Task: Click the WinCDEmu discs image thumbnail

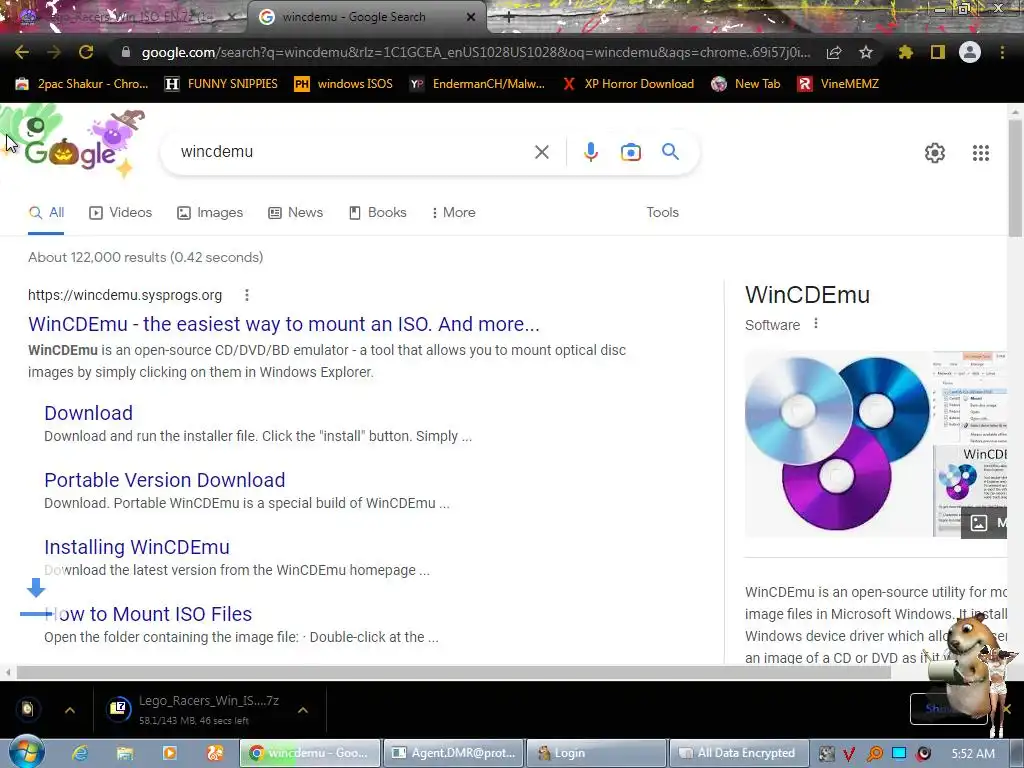Action: pos(838,443)
